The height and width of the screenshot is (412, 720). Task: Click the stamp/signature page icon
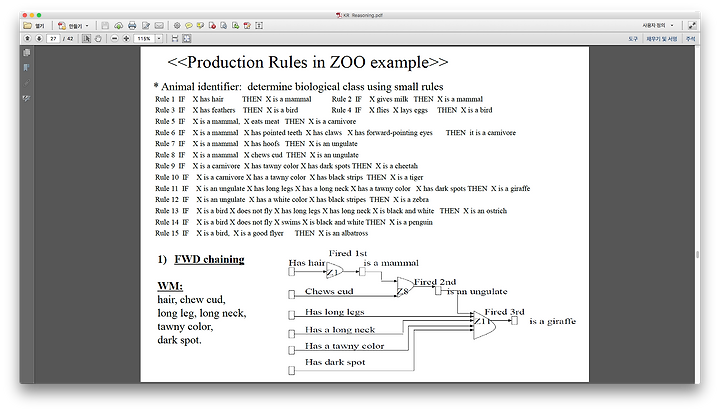click(x=247, y=26)
